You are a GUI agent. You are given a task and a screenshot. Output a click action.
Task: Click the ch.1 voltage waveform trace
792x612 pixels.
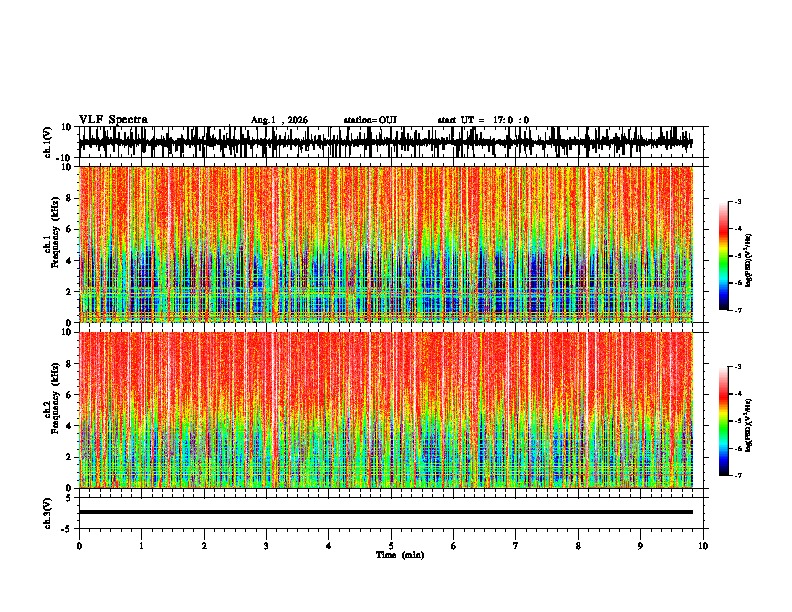[385, 142]
